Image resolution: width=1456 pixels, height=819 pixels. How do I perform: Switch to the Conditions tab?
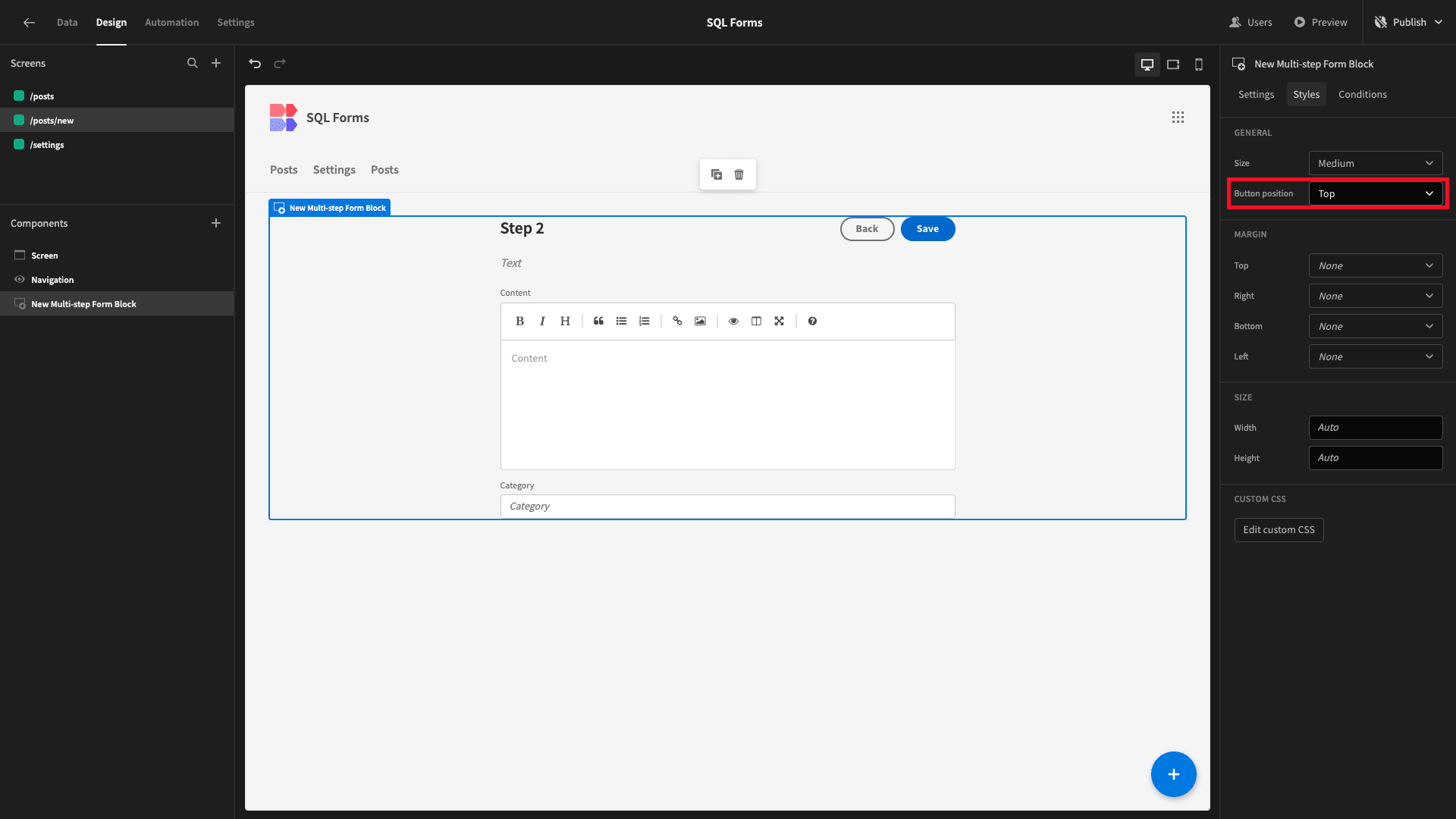tap(1363, 94)
